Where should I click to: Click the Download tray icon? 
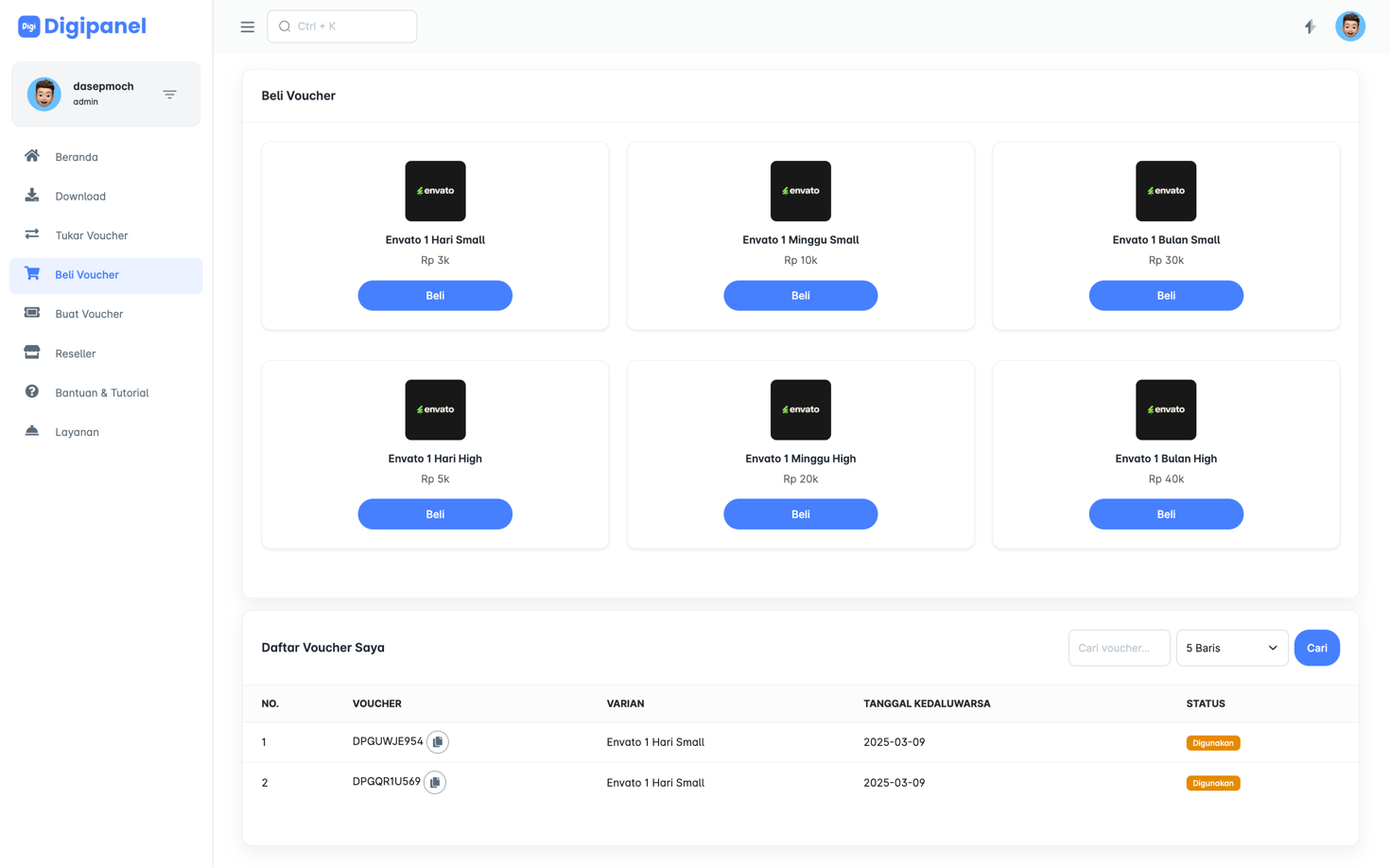pos(32,195)
